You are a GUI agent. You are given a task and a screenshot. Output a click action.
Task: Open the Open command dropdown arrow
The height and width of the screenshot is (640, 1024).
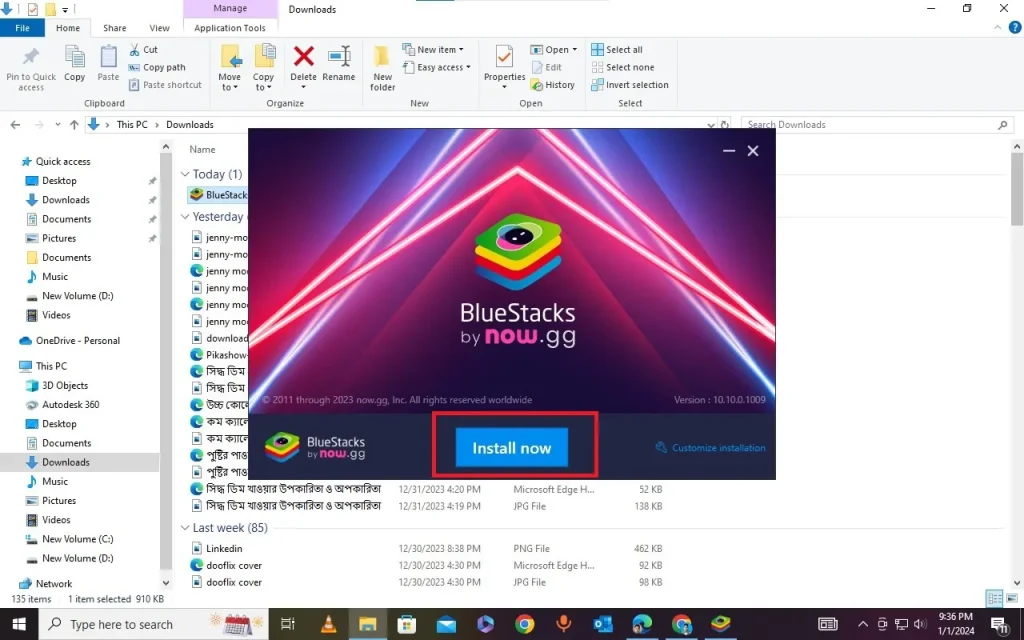click(575, 50)
